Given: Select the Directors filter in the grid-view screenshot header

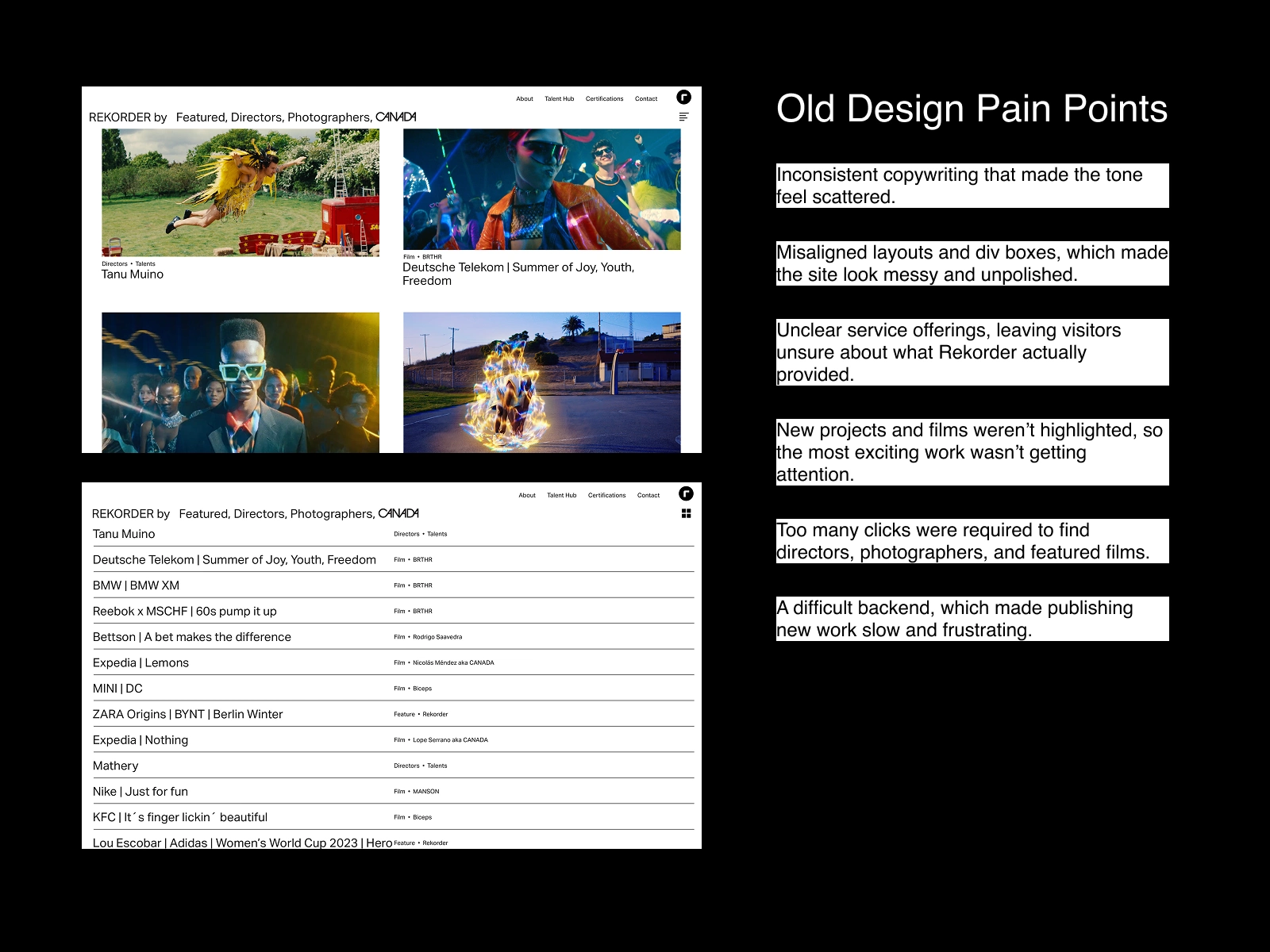Looking at the screenshot, I should pos(257,117).
